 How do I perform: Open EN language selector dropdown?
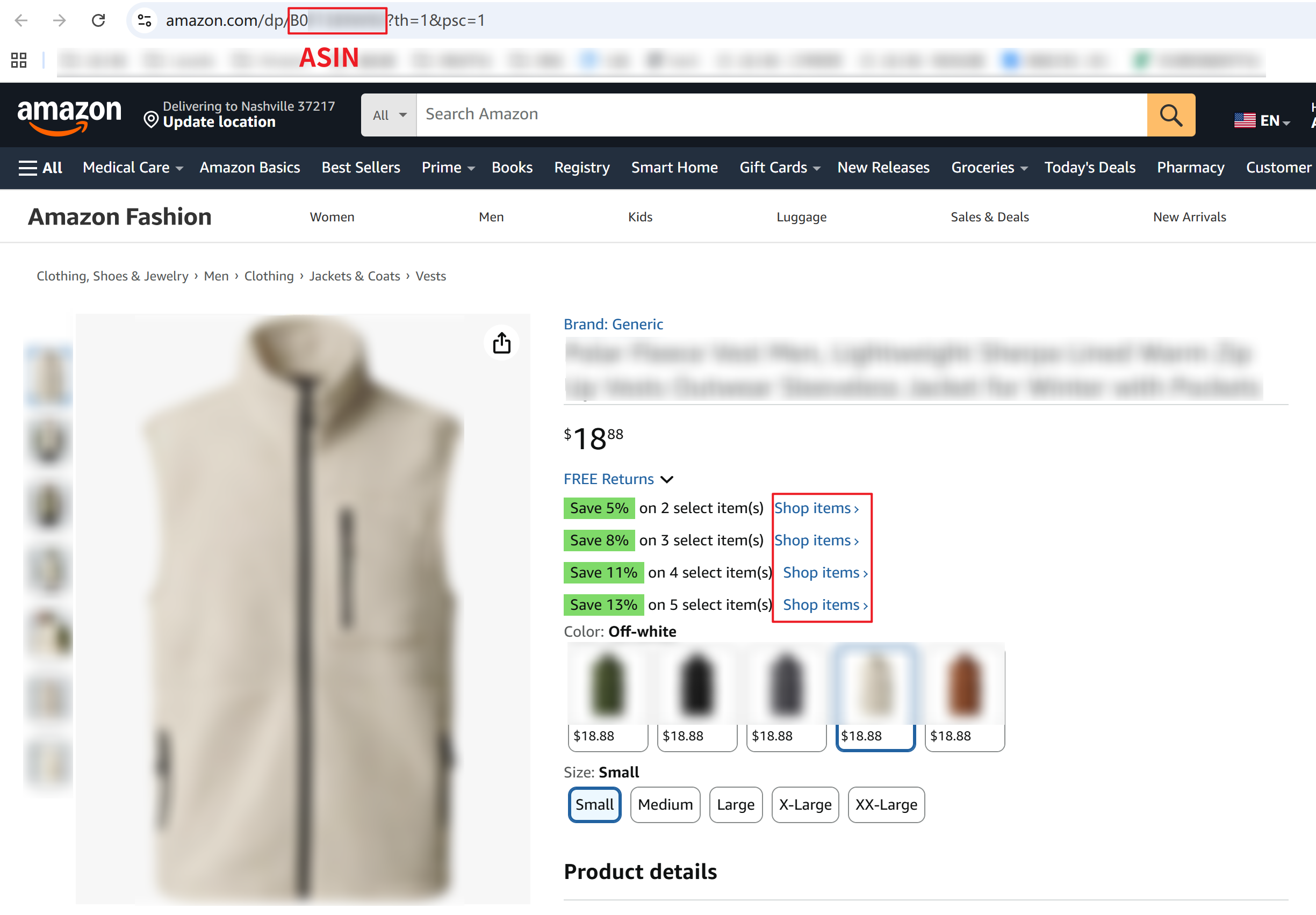tap(1263, 120)
